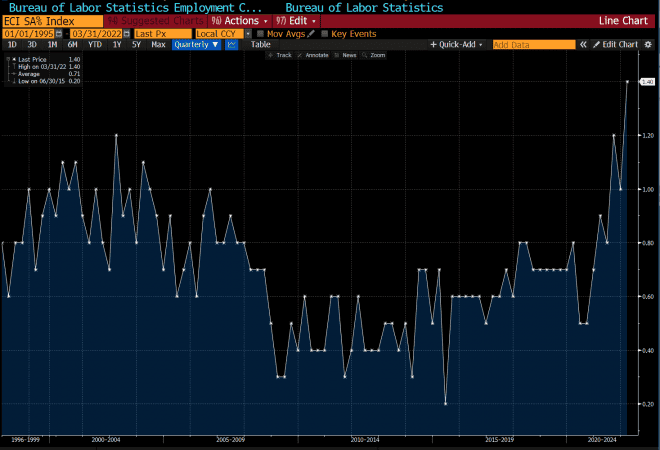Screen dimensions: 660x450
Task: Toggle the Track crosshair option
Action: 282,56
